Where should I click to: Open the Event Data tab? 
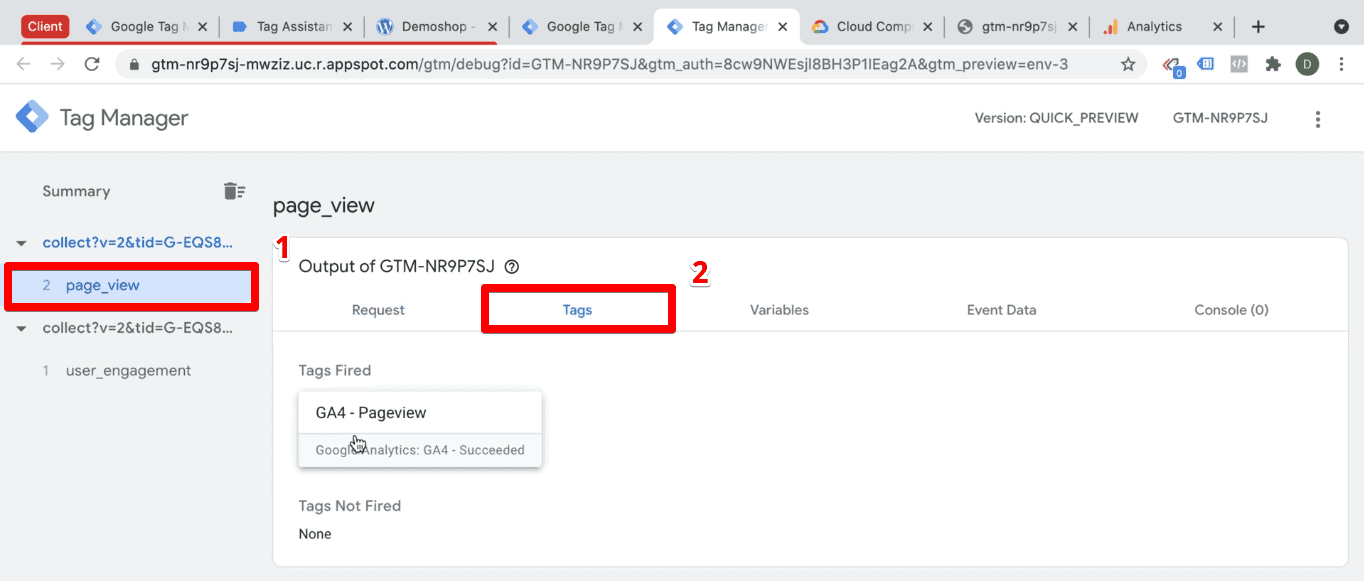[x=1001, y=309]
